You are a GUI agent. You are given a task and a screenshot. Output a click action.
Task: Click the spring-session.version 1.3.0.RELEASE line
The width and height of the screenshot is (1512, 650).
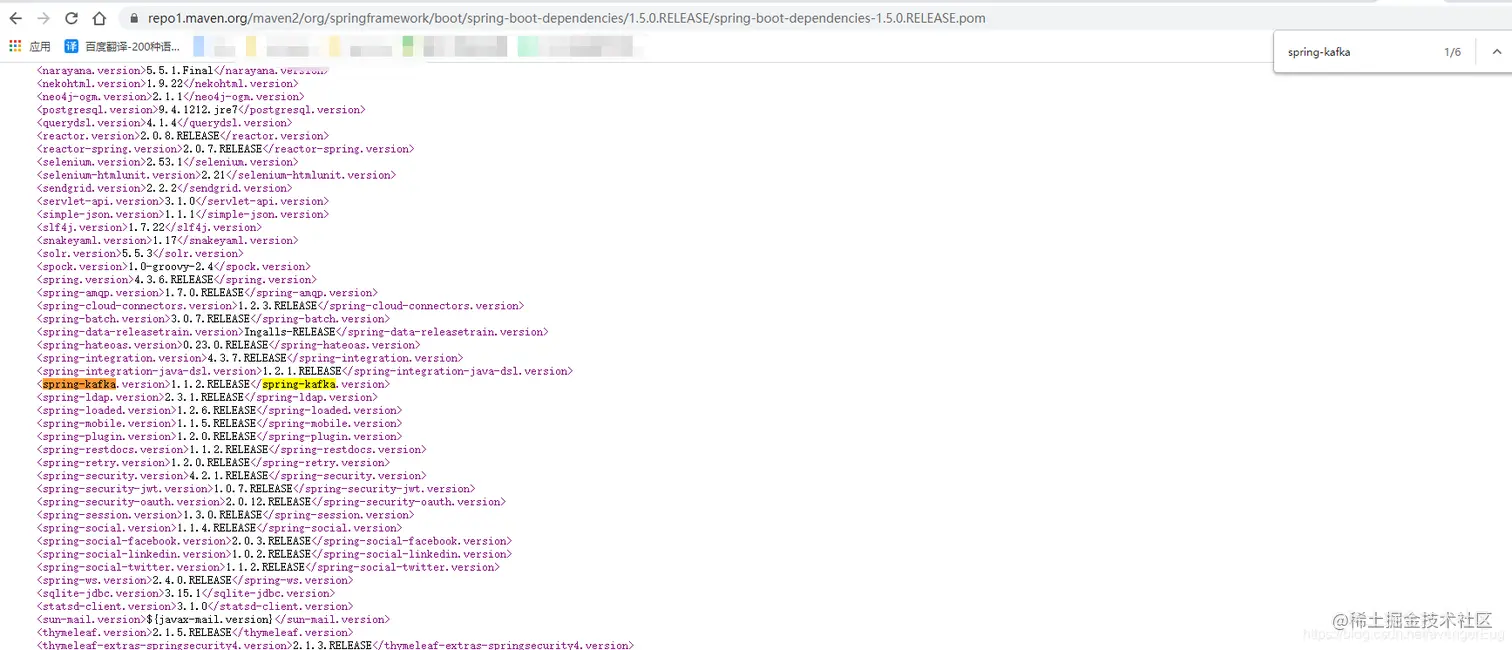(225, 514)
